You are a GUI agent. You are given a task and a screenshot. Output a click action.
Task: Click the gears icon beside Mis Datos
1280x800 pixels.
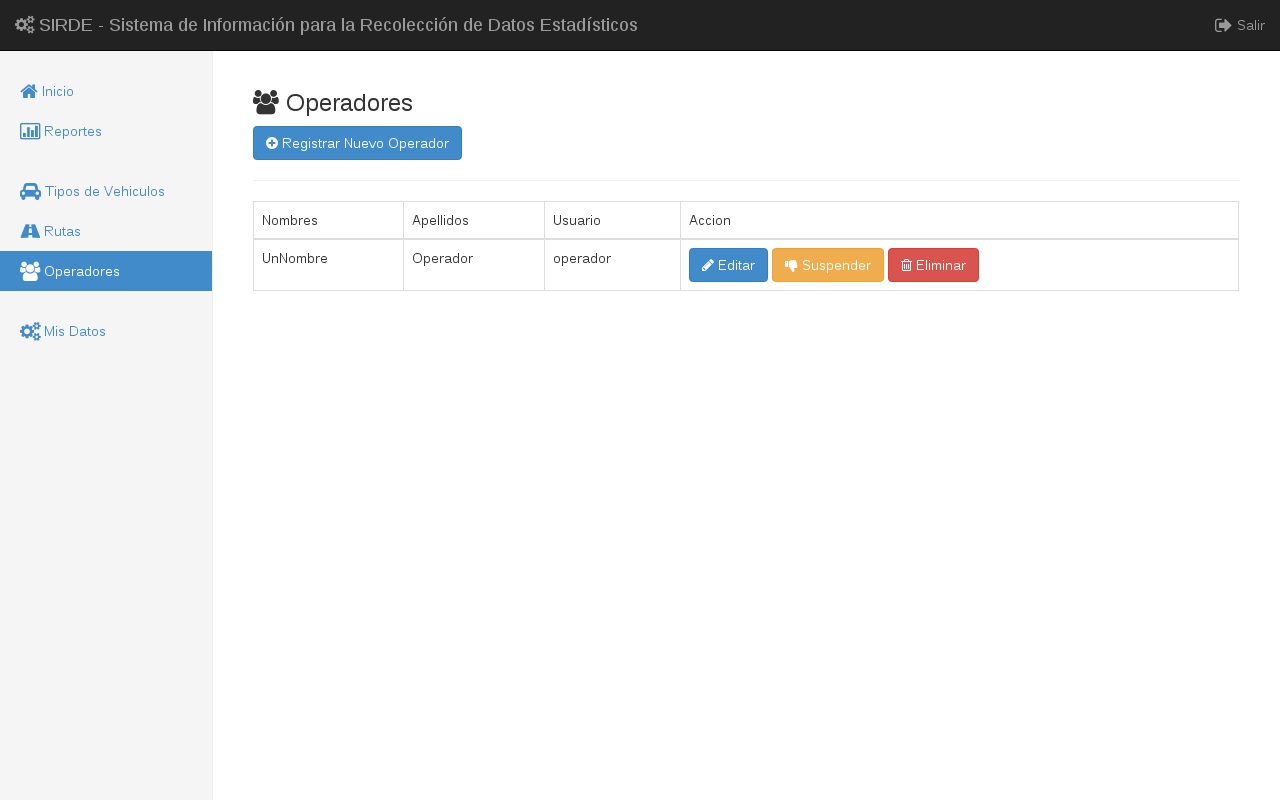30,331
